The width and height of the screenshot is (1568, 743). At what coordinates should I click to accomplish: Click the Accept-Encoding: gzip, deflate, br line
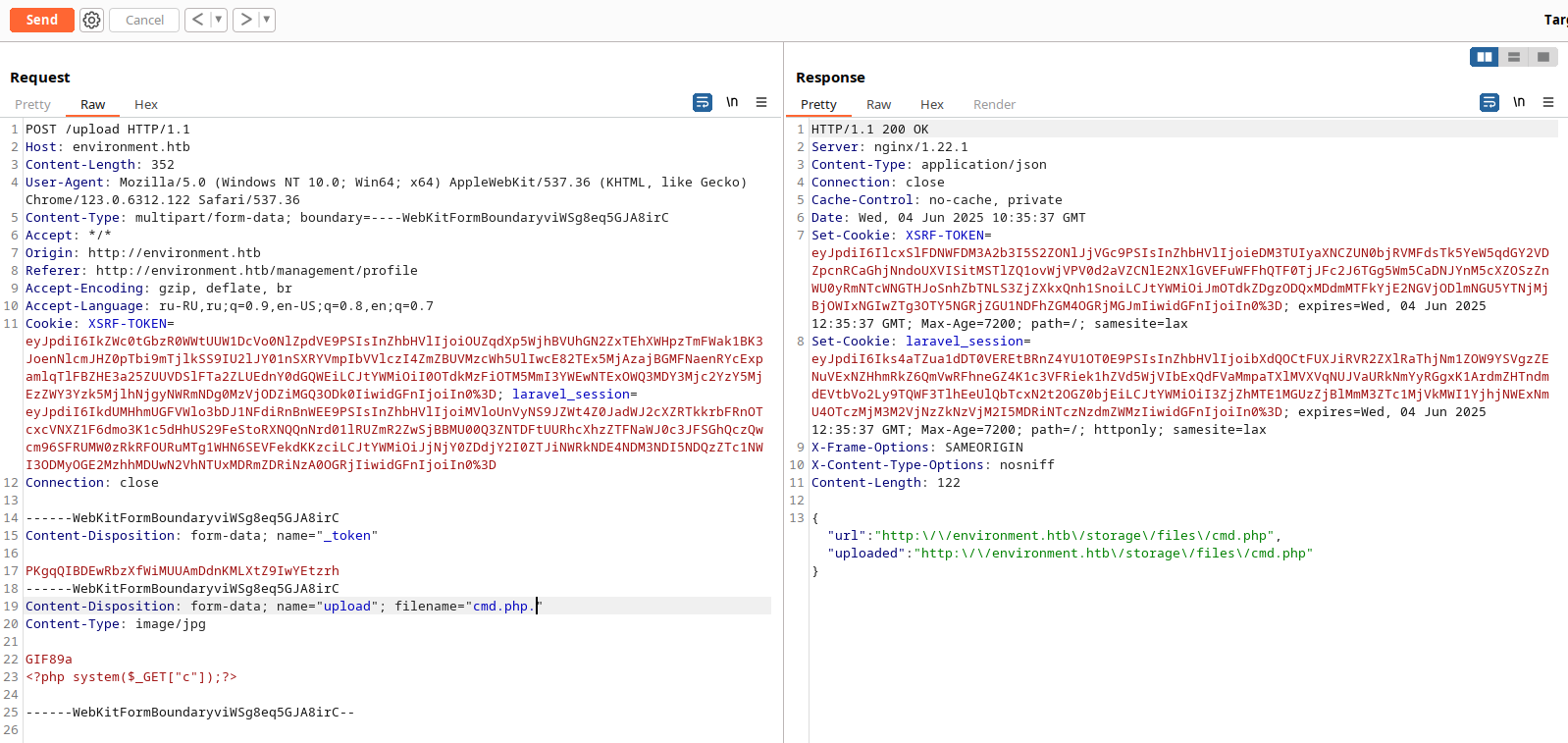159,289
